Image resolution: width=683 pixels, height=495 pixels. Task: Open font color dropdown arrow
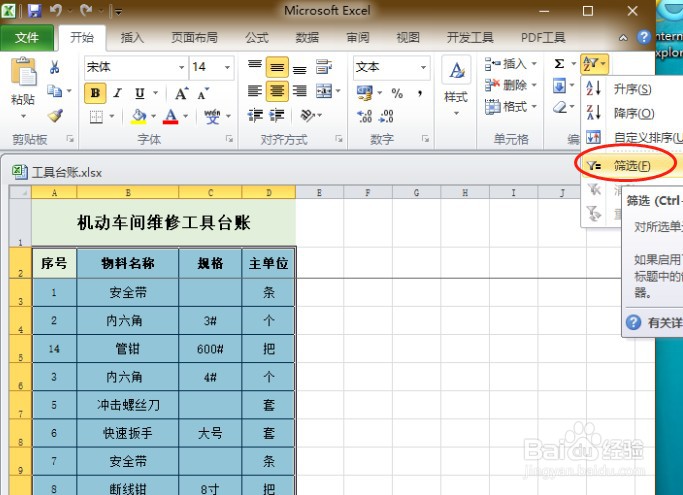[x=186, y=116]
